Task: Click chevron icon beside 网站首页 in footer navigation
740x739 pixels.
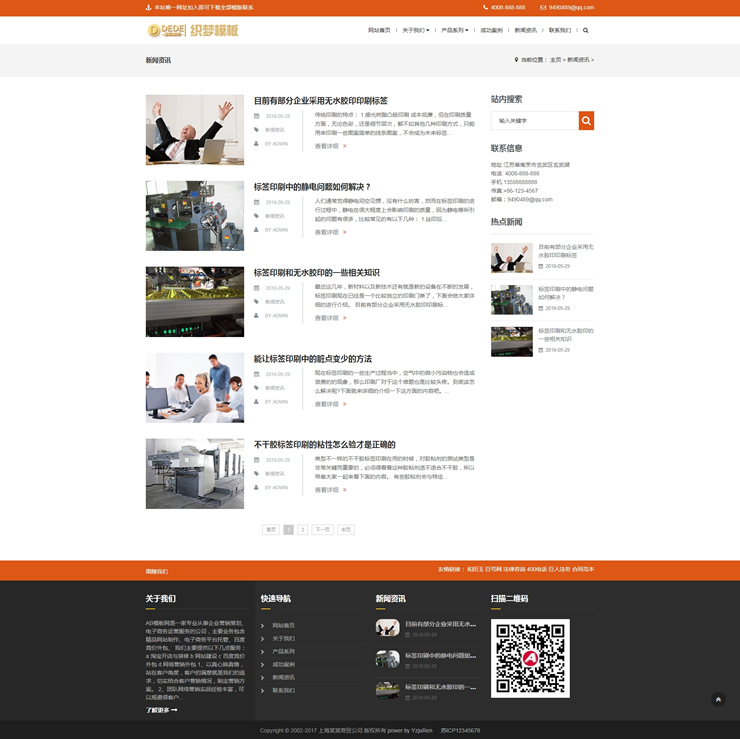Action: tap(263, 626)
